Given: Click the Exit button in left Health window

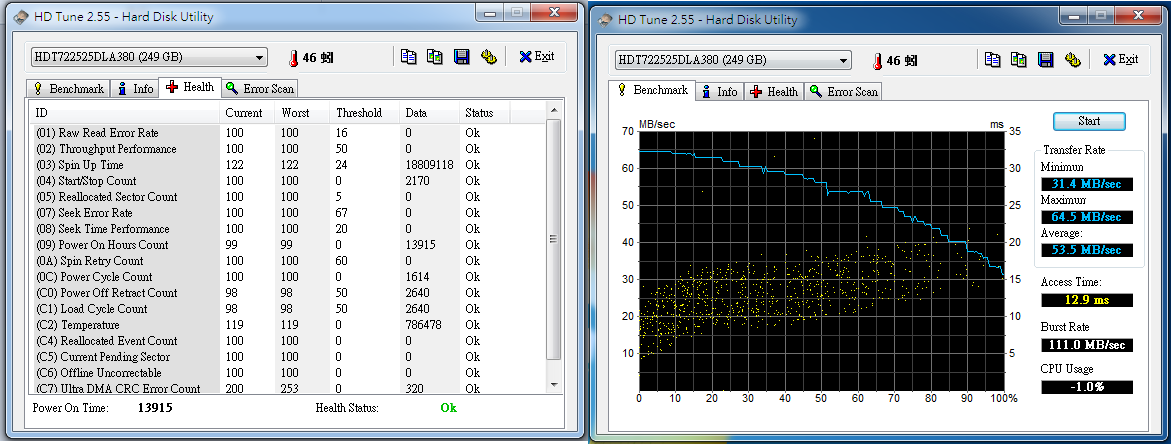Looking at the screenshot, I should coord(536,57).
